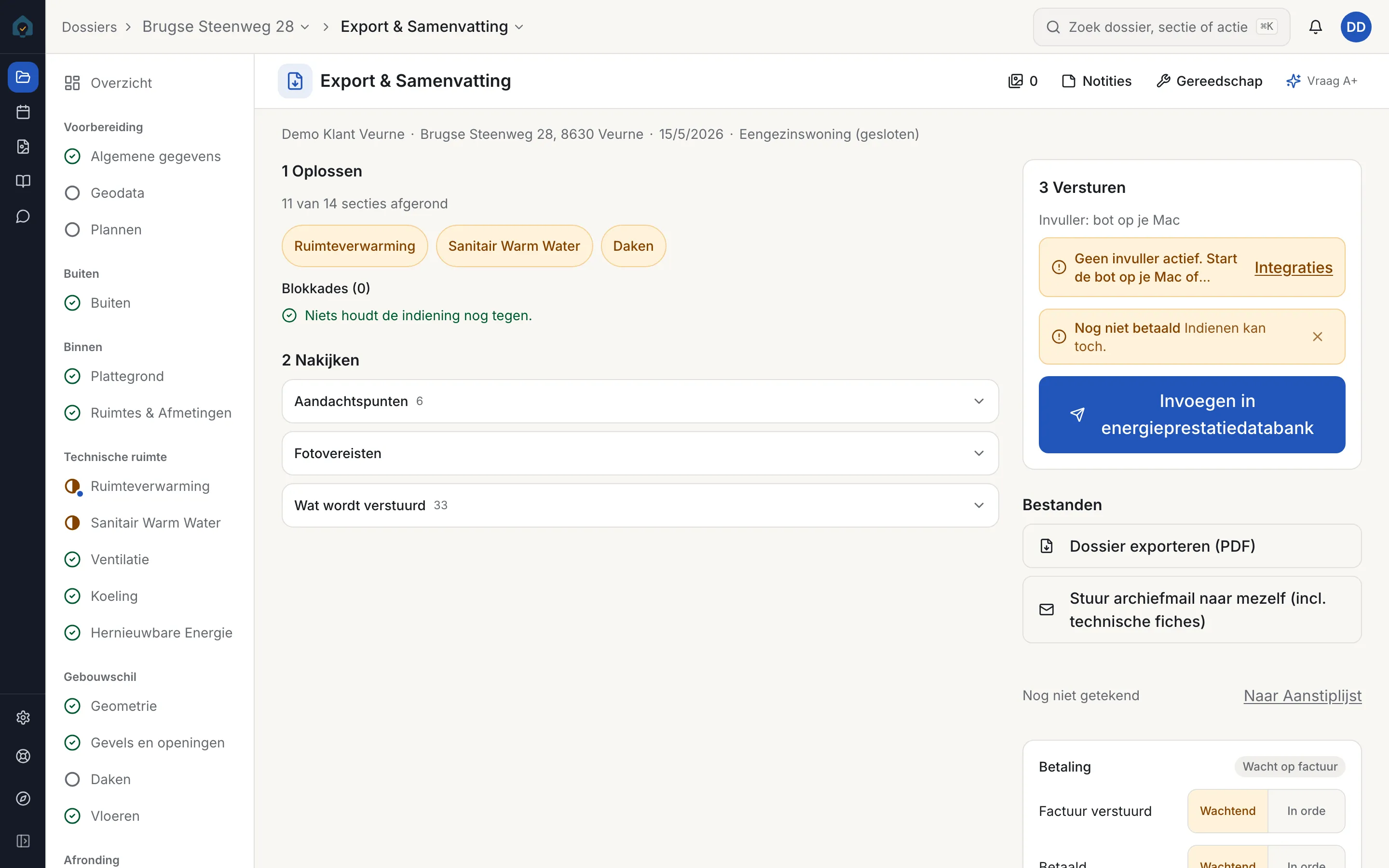Viewport: 1389px width, 868px height.
Task: Expand the Wat wordt verstuurd section
Action: click(640, 505)
